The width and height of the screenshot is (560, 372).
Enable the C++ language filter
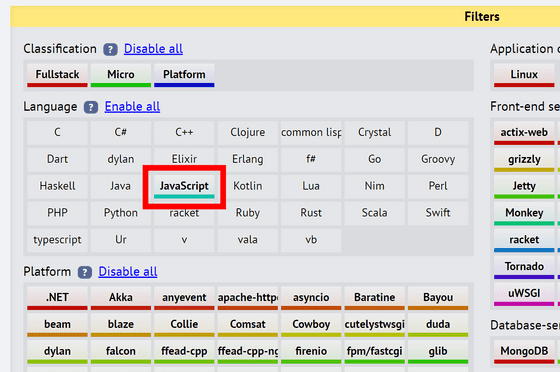(x=184, y=133)
